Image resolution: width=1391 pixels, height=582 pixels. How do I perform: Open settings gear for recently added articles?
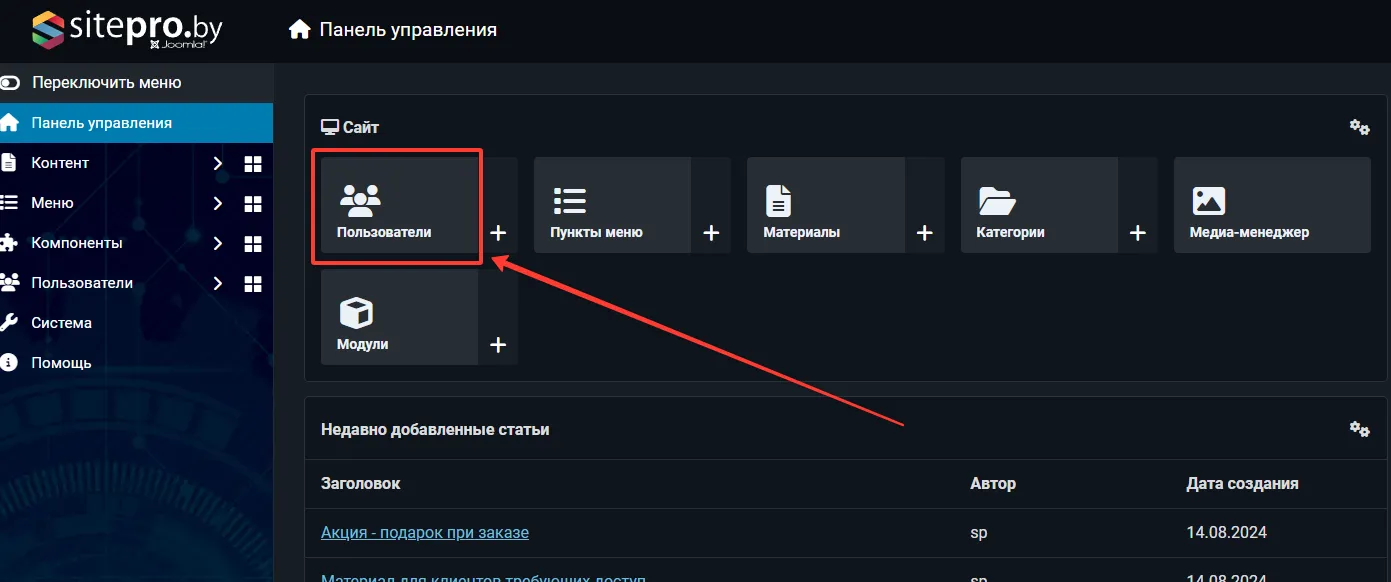[x=1359, y=429]
